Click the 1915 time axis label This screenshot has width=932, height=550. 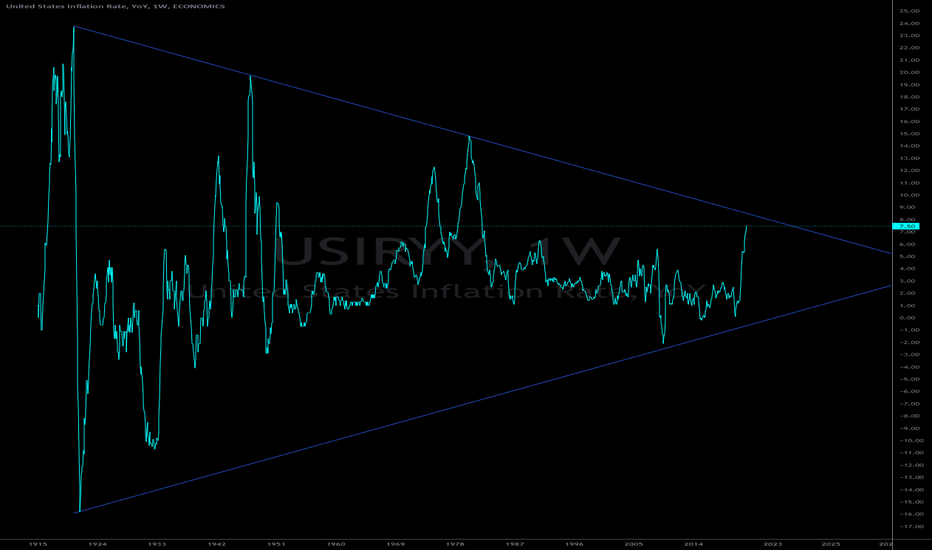pyautogui.click(x=38, y=544)
